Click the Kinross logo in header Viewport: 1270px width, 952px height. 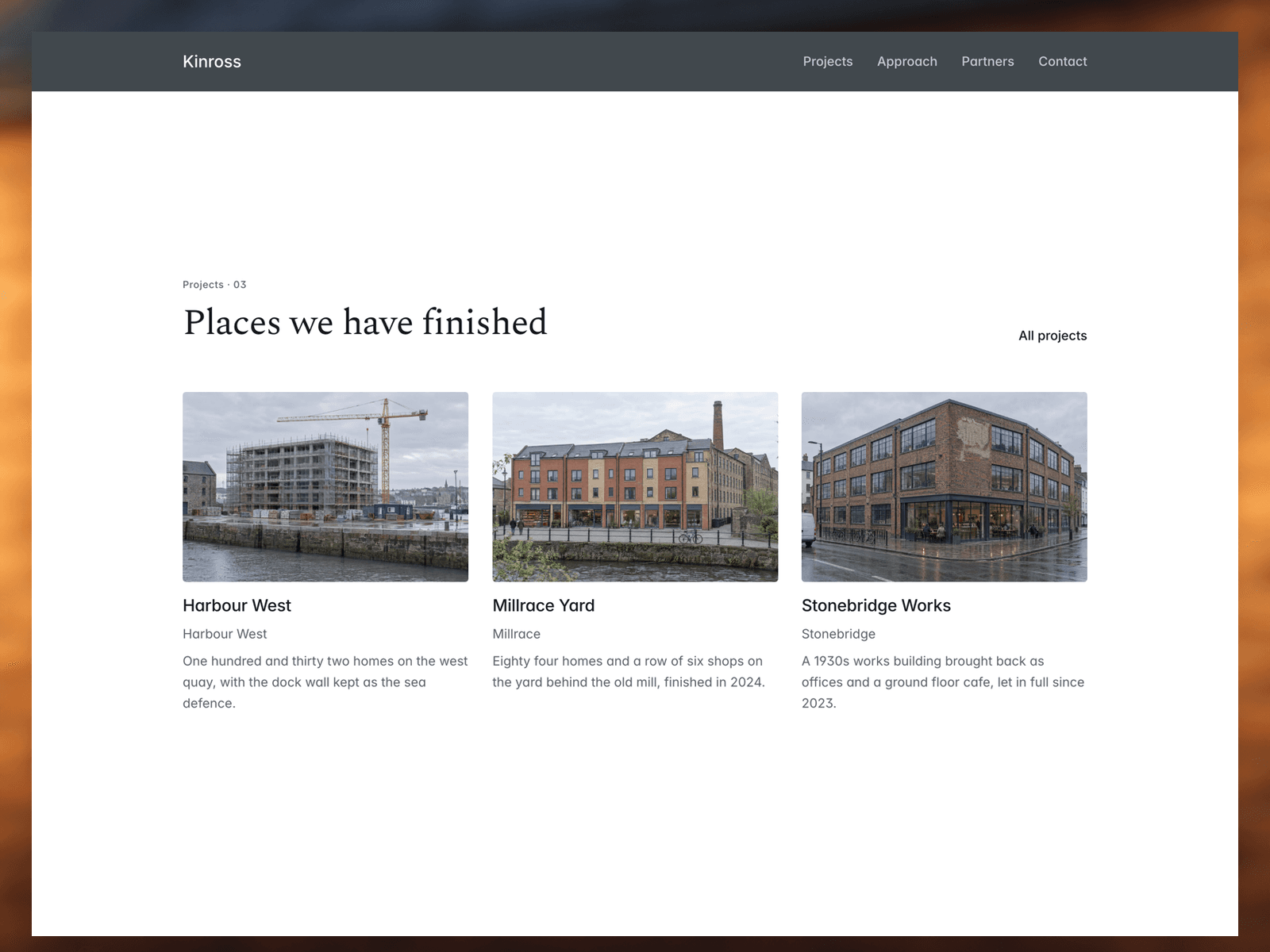tap(211, 62)
